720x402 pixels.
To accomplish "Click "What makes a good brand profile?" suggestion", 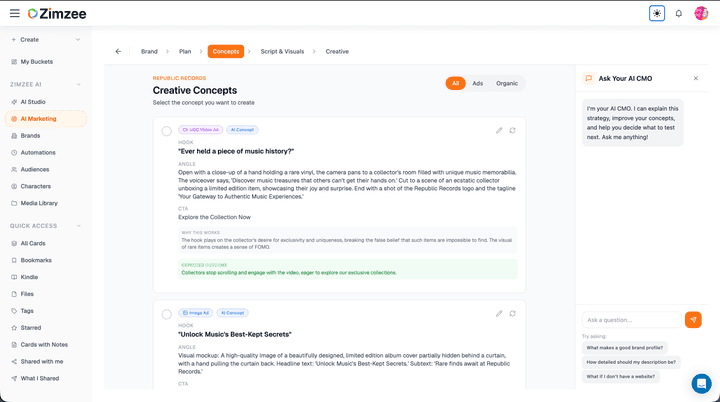I will (624, 348).
